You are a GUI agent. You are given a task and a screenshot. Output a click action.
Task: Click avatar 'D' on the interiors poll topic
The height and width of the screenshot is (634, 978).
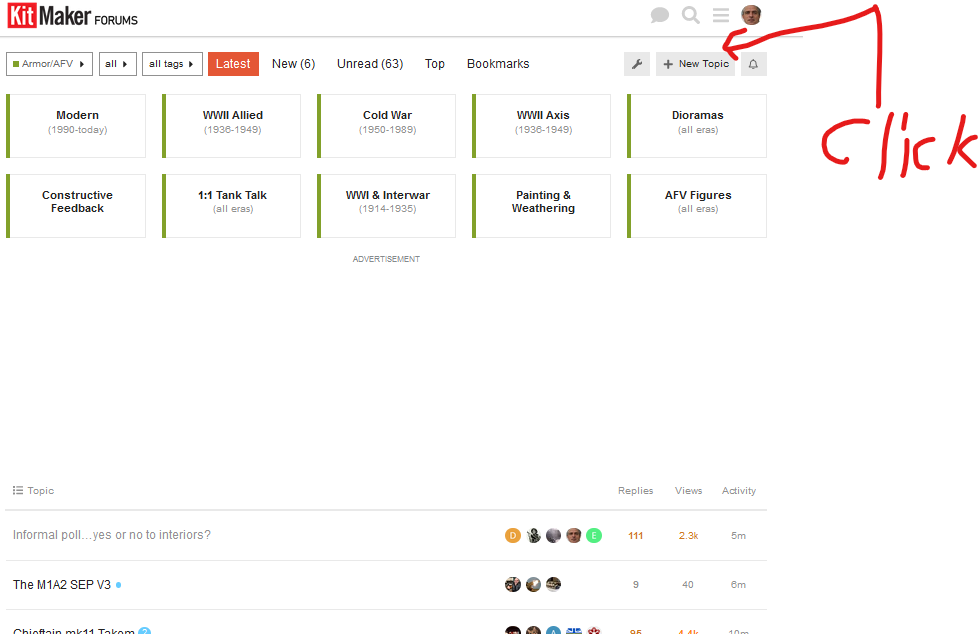coord(513,535)
